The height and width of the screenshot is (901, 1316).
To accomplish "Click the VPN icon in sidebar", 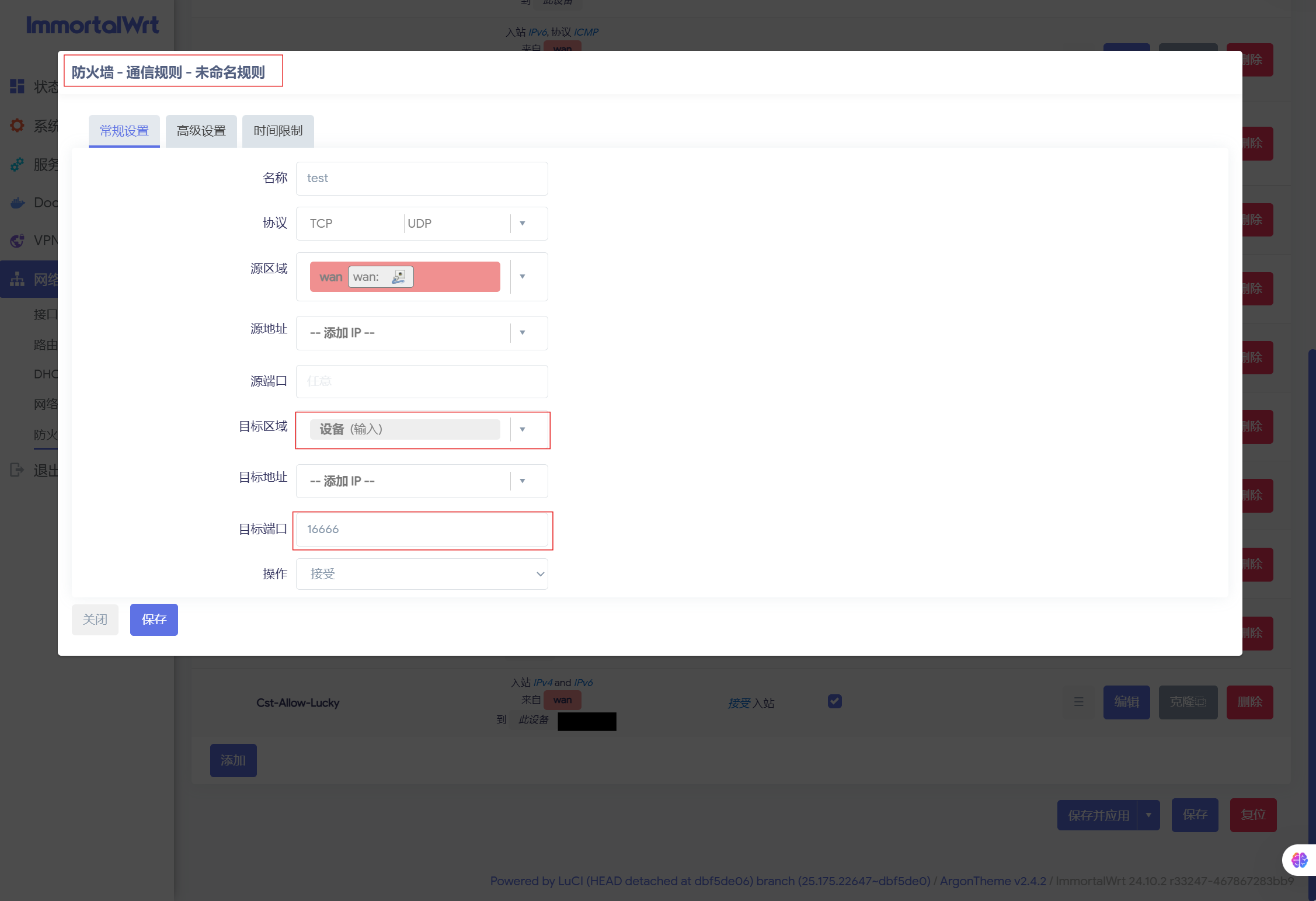I will [x=18, y=241].
